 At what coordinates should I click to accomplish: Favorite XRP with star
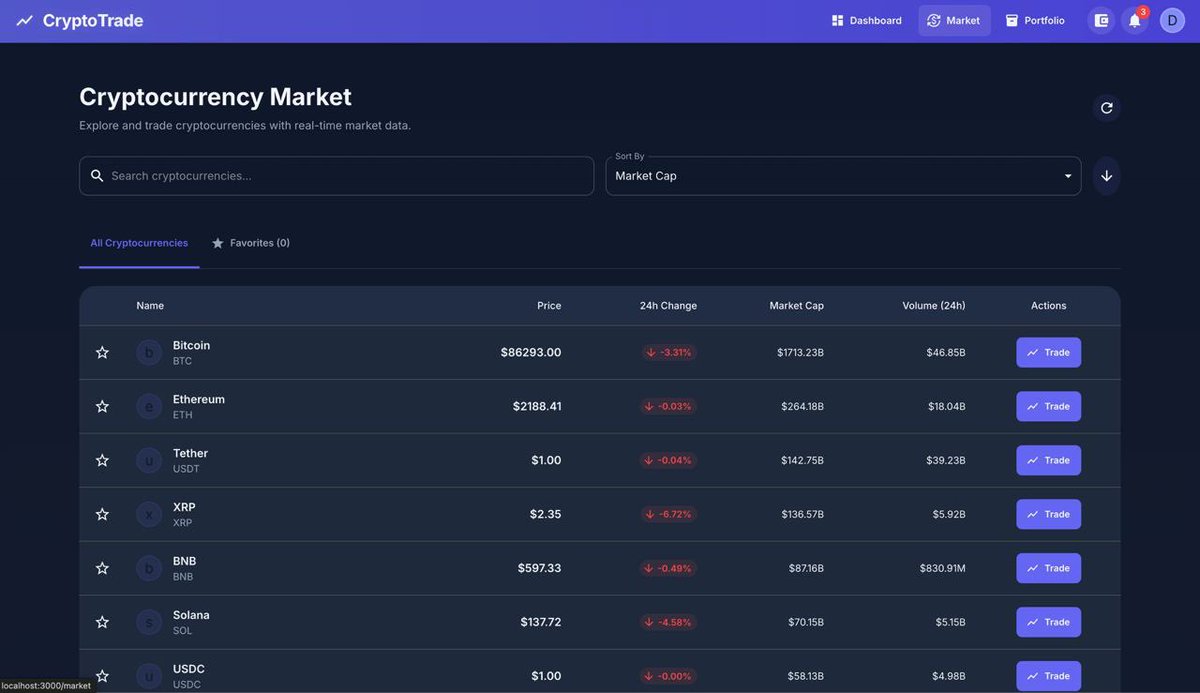[x=102, y=514]
